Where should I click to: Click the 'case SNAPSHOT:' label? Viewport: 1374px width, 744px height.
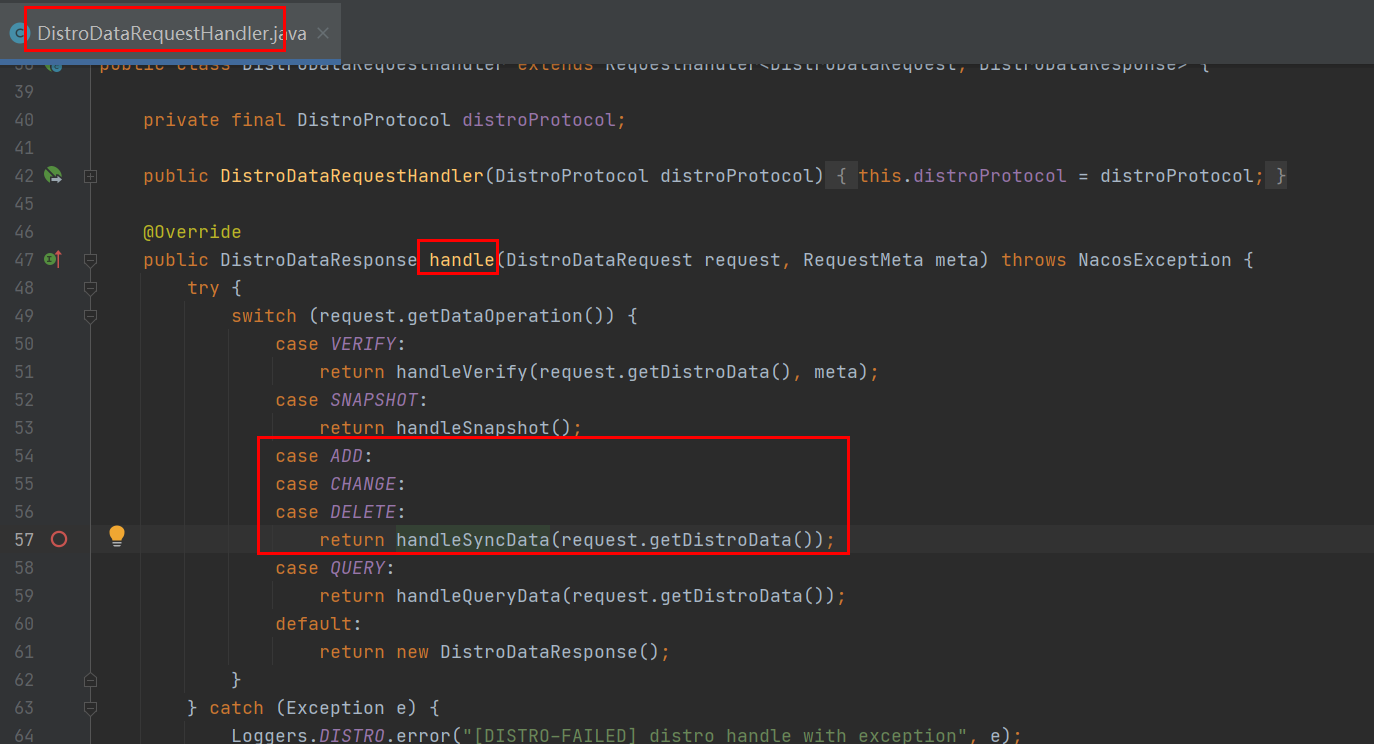[352, 400]
